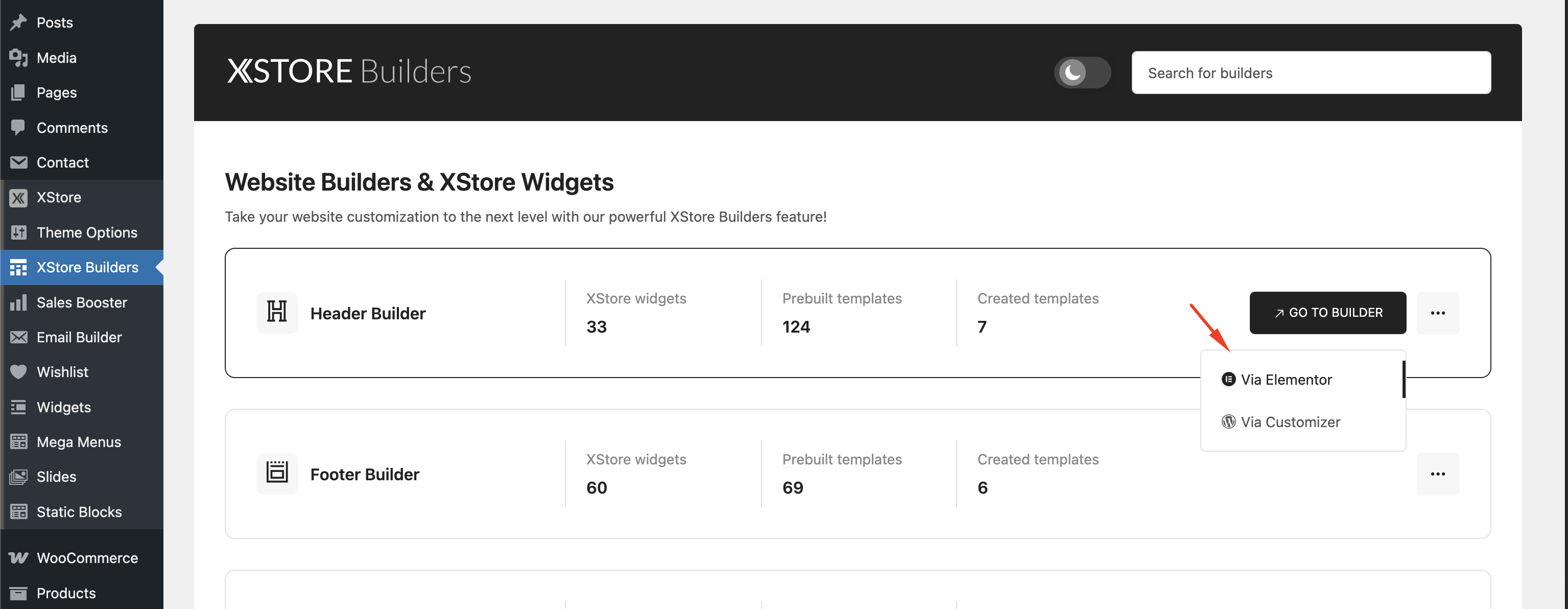Toggle the dark mode moon switch
This screenshot has height=609, width=1568.
pyautogui.click(x=1082, y=73)
